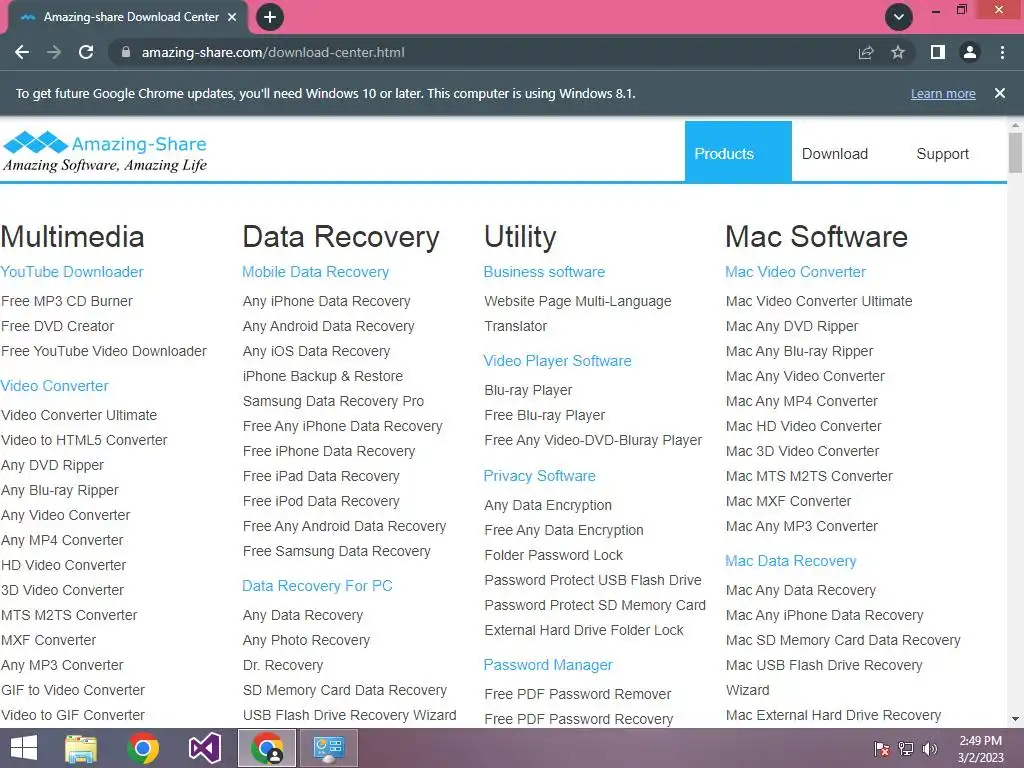
Task: Open Free PDF Password Remover
Action: (578, 694)
